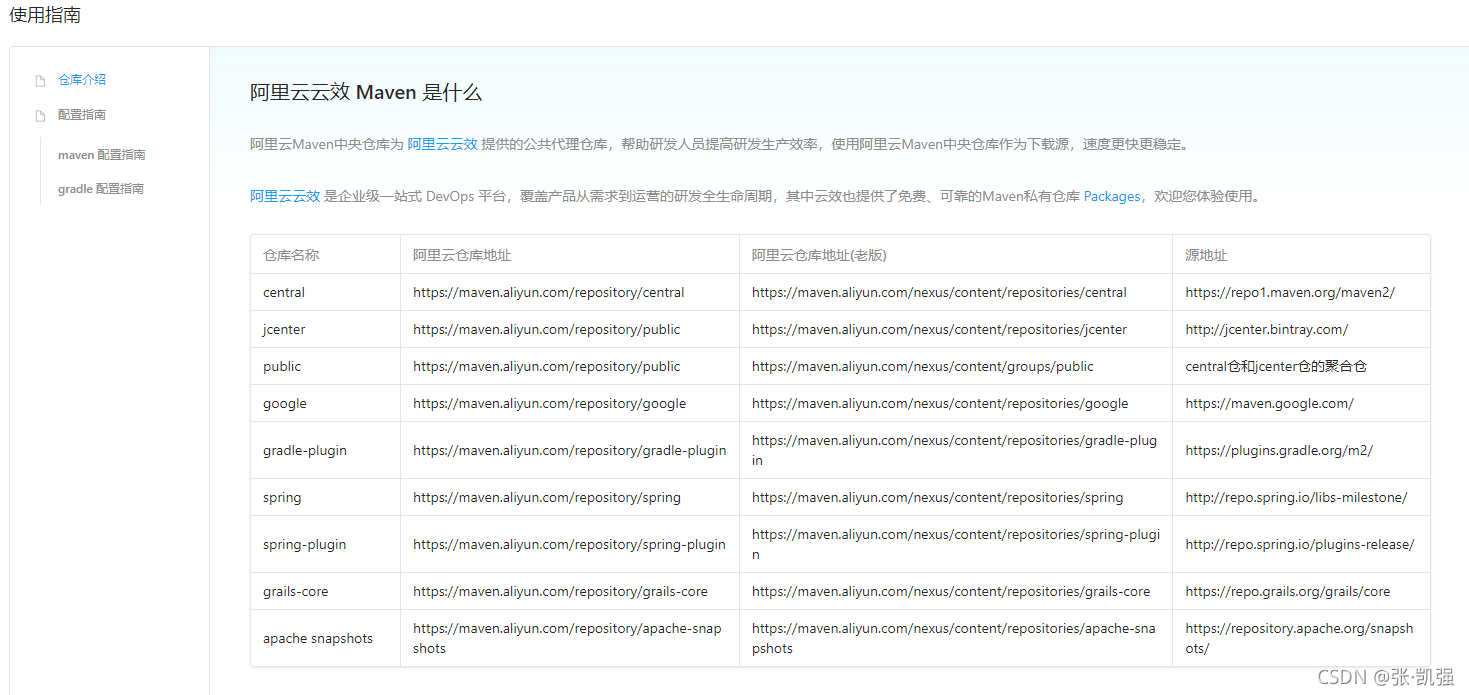Screen dimensions: 1469x695
Task: Click the source http://jcenter.bintray.com/
Action: tap(1267, 330)
